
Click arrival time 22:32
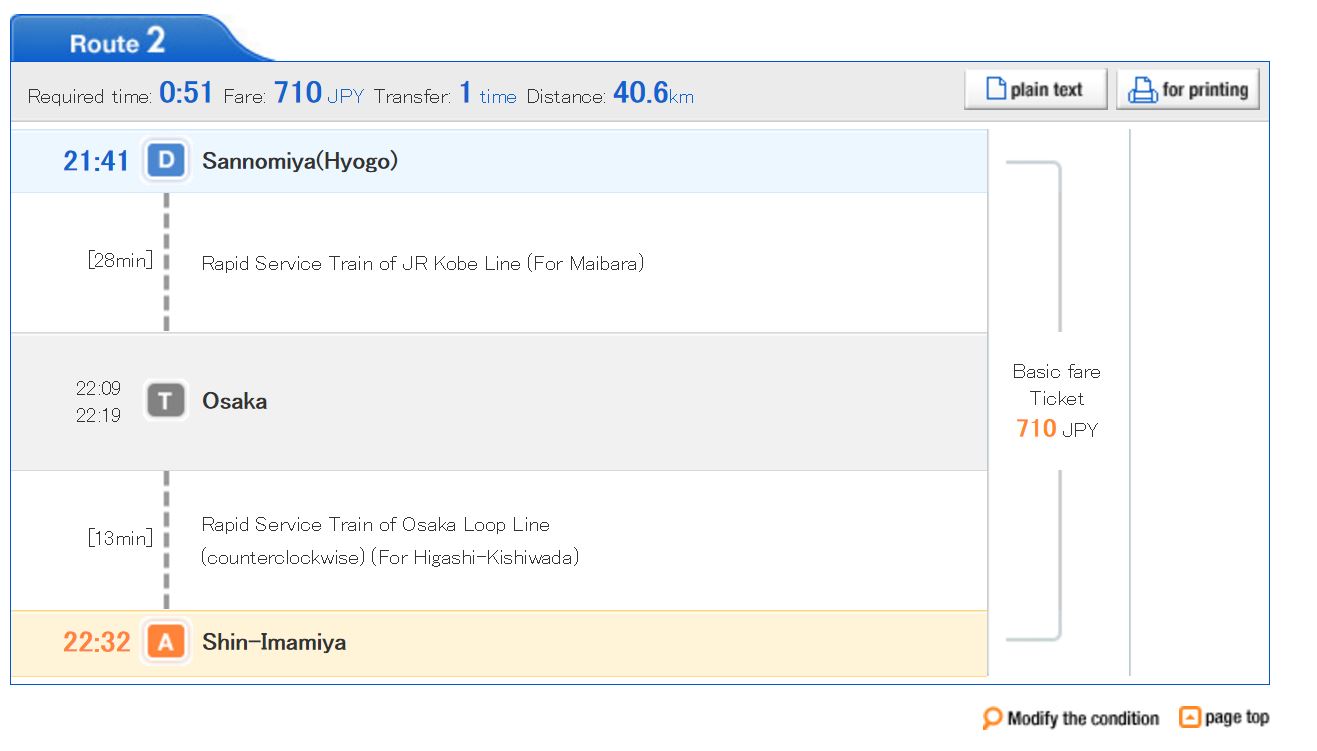97,642
